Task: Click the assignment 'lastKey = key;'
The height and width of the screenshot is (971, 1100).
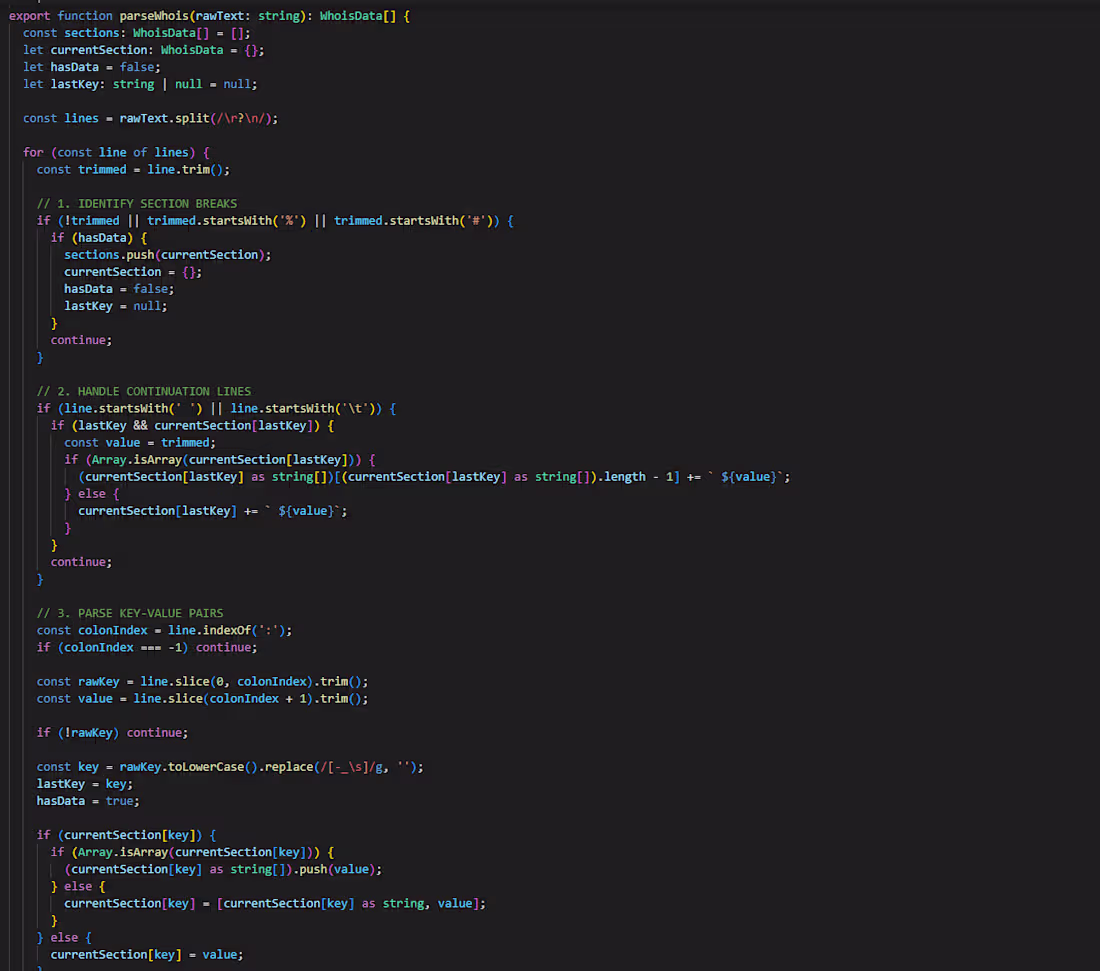Action: 84,784
